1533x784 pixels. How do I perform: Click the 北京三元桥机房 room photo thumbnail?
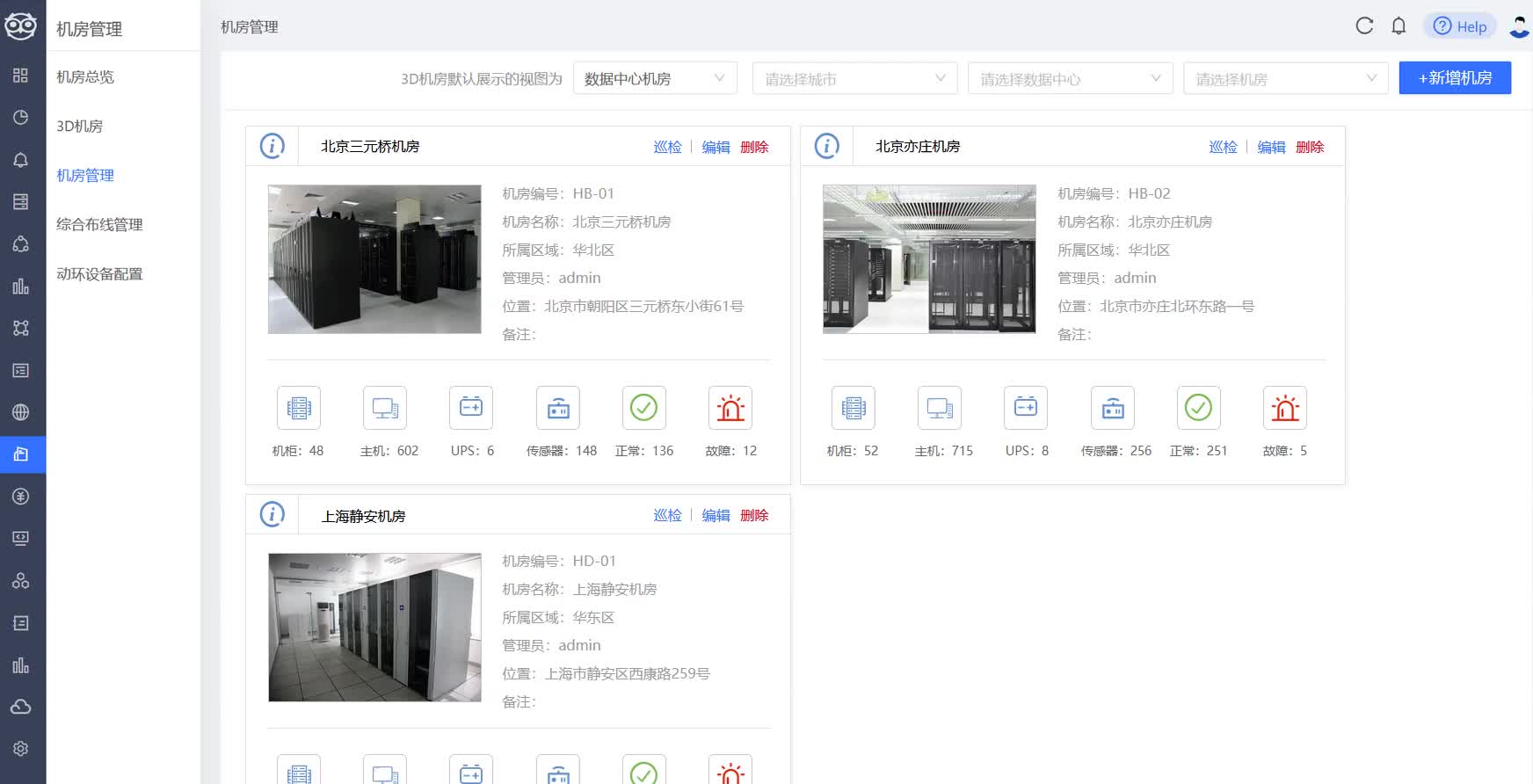click(x=374, y=259)
